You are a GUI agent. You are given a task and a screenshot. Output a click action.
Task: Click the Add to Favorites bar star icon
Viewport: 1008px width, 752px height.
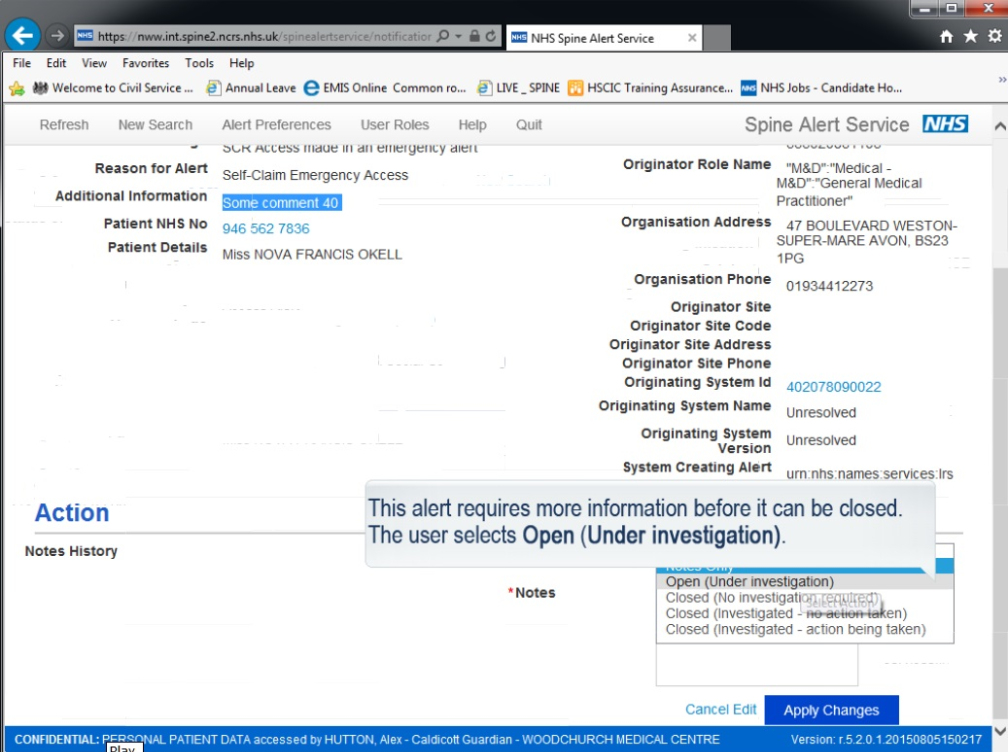coord(17,88)
